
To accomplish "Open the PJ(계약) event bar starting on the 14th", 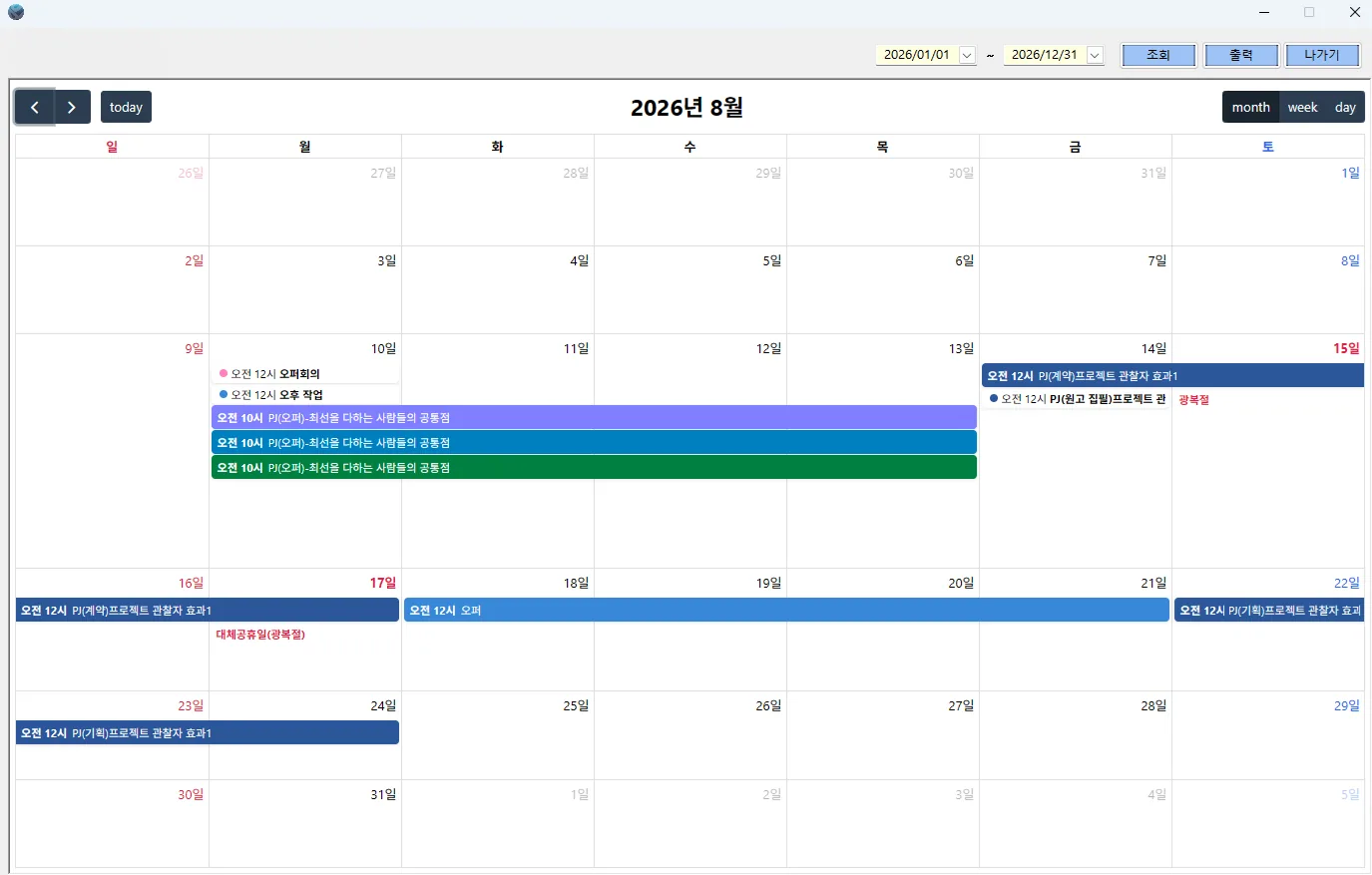I will (1172, 376).
